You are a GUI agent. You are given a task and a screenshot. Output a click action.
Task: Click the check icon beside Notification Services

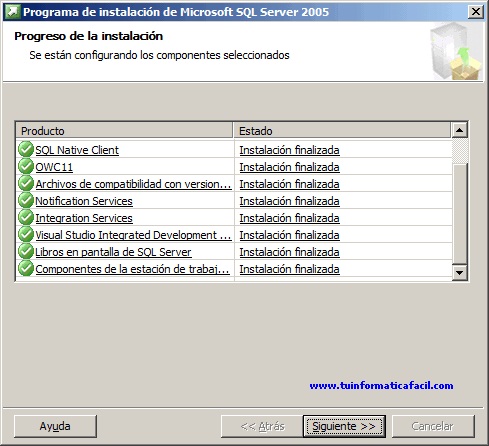point(26,200)
